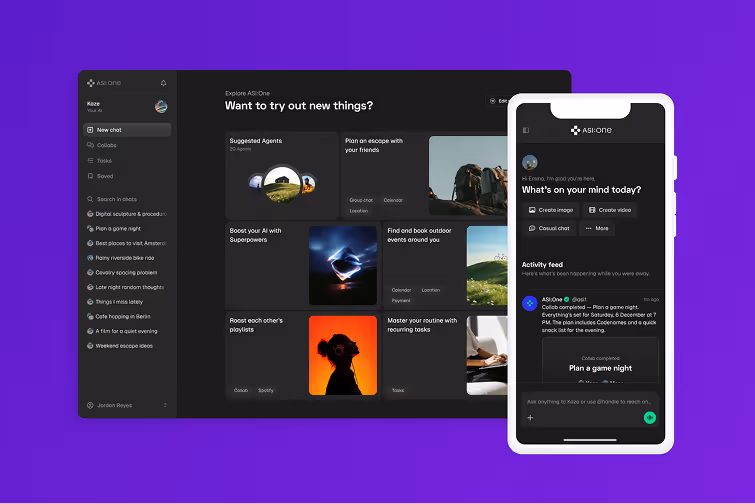The height and width of the screenshot is (504, 755).
Task: Click the plus attachment icon on phone
Action: 530,418
